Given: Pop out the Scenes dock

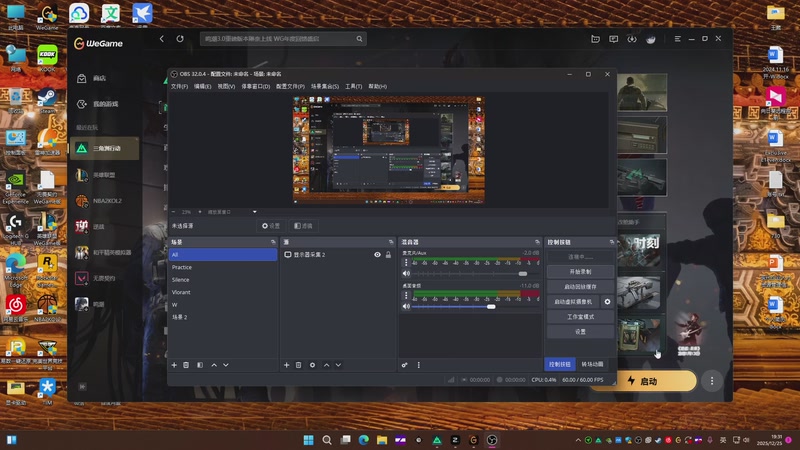Looking at the screenshot, I should [273, 242].
